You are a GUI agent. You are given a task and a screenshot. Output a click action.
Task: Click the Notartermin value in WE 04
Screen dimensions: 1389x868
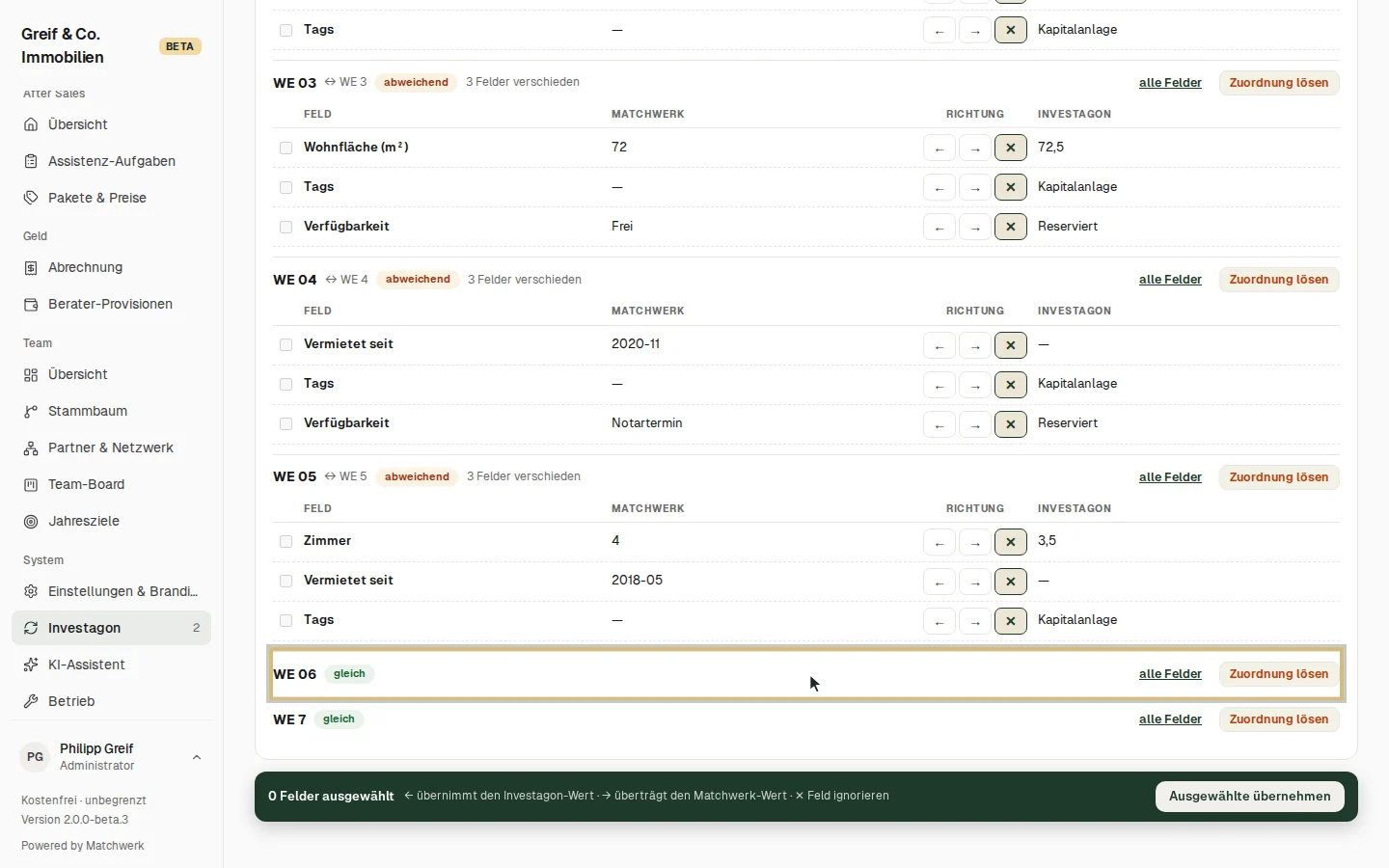coord(647,423)
